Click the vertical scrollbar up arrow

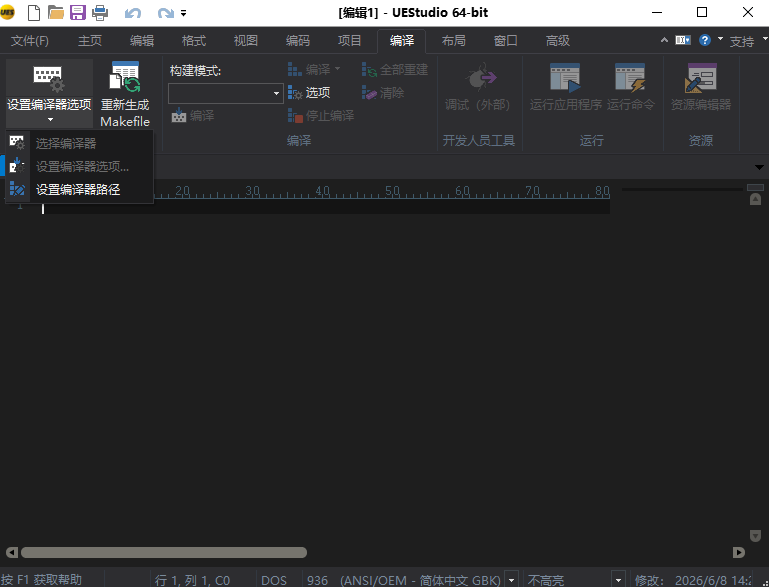tap(755, 200)
